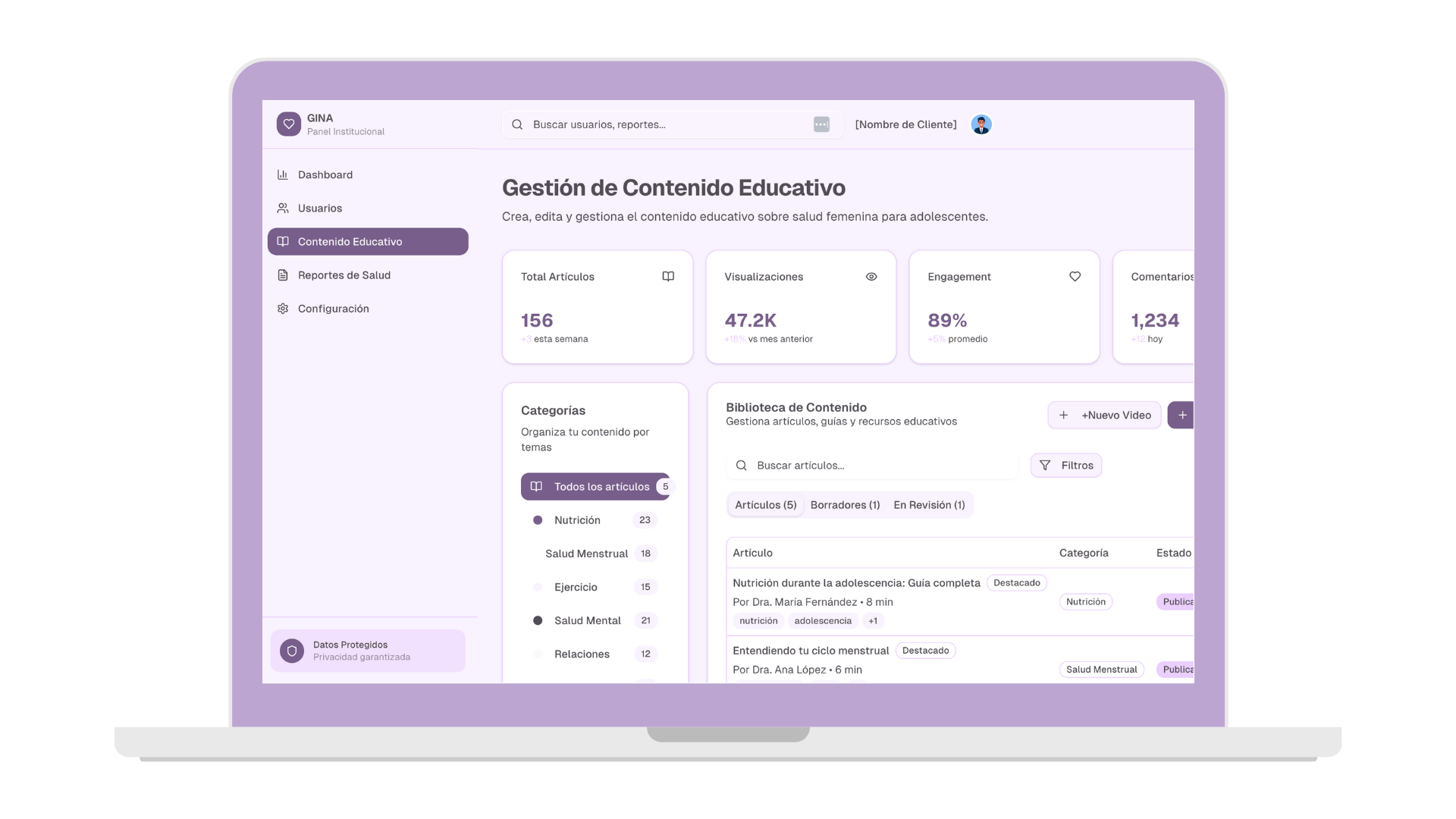Open Dashboard in the sidebar

click(x=325, y=175)
